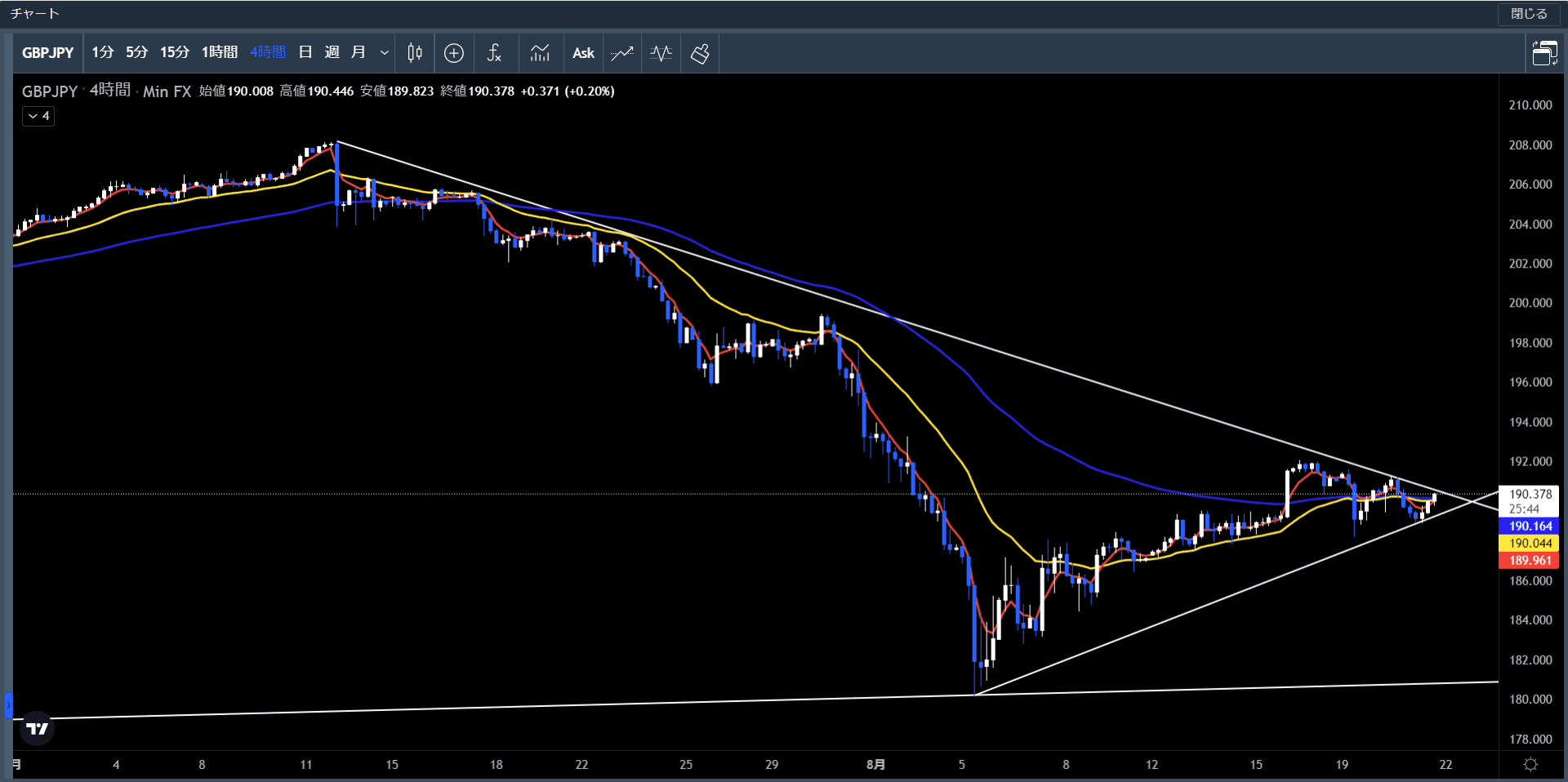Click the TradingView logo
The image size is (1568, 782).
pos(37,728)
